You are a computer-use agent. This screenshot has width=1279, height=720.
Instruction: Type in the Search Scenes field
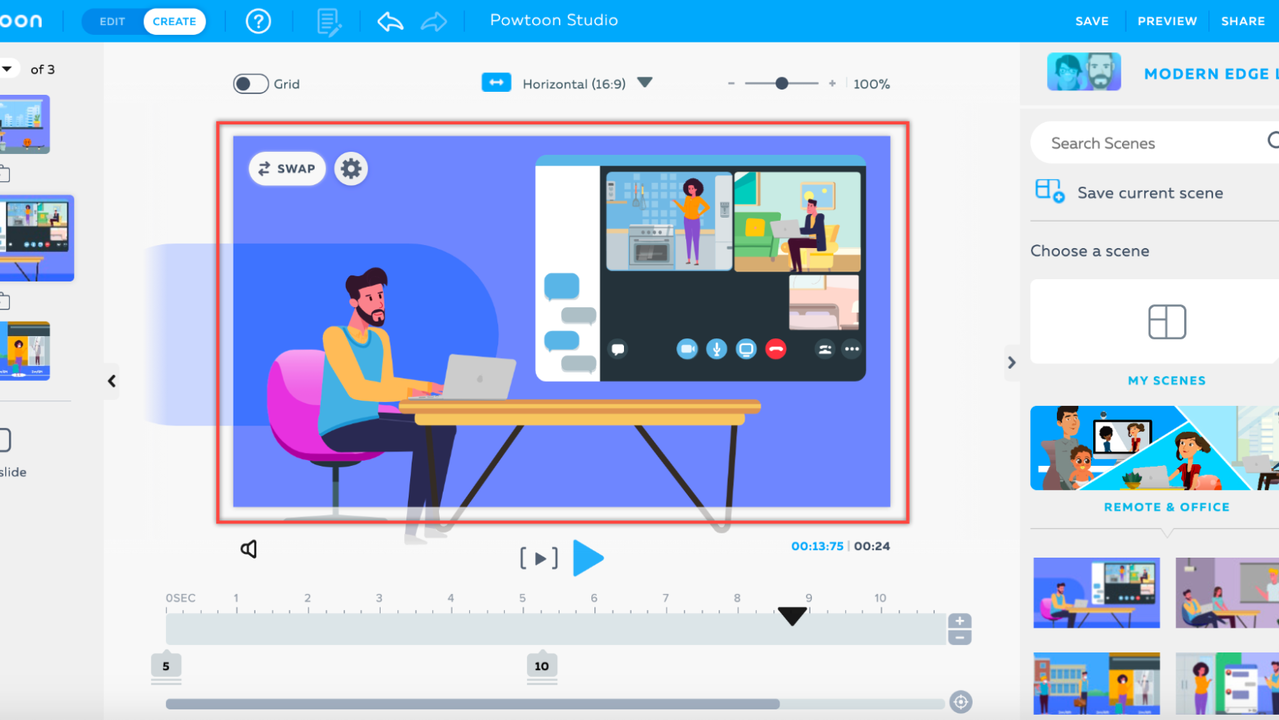(1150, 143)
